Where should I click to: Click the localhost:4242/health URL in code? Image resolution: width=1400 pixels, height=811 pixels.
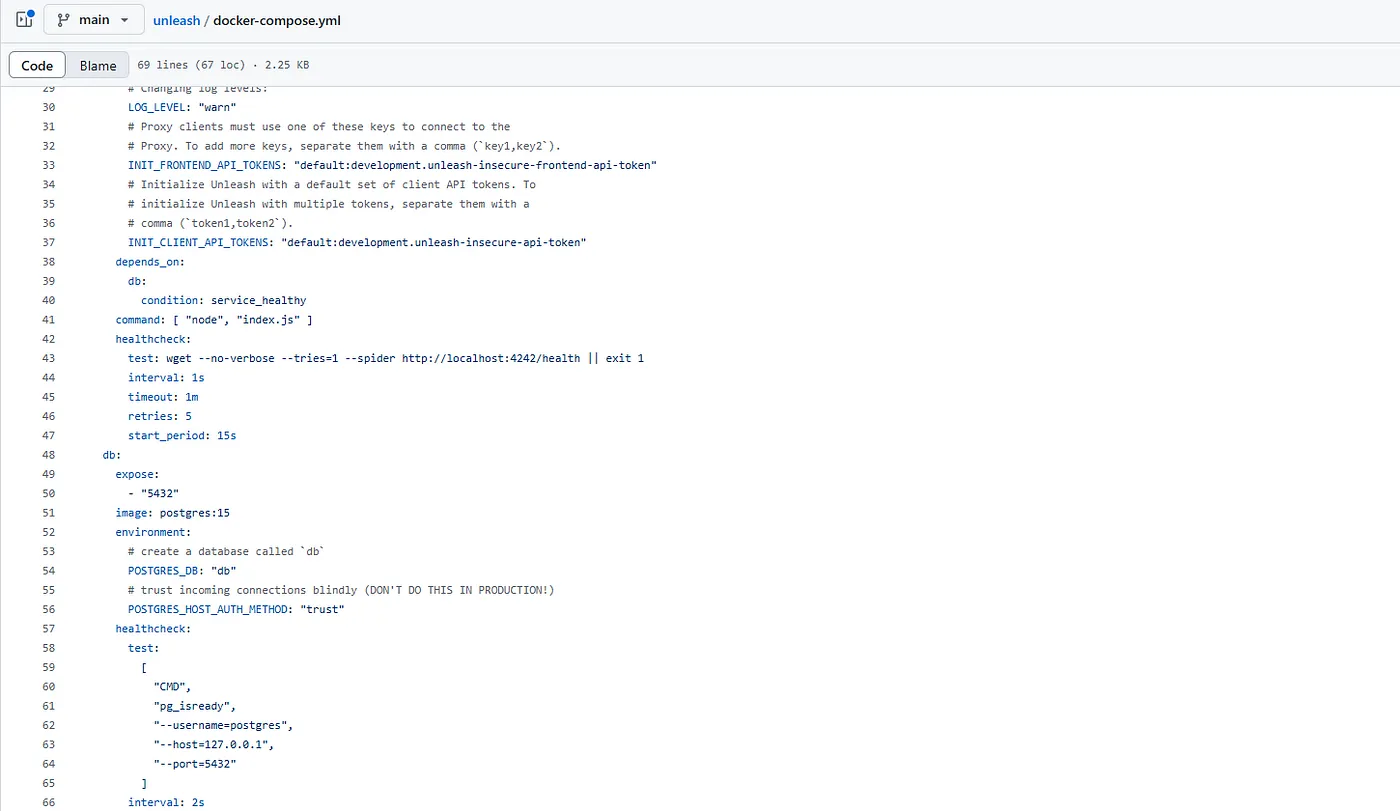click(x=490, y=358)
